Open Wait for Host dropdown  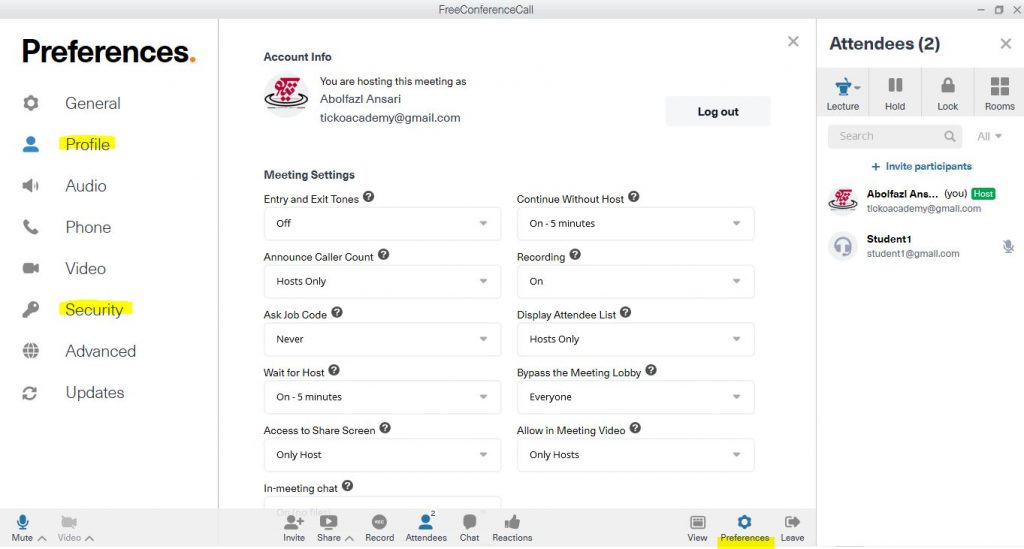(x=382, y=397)
